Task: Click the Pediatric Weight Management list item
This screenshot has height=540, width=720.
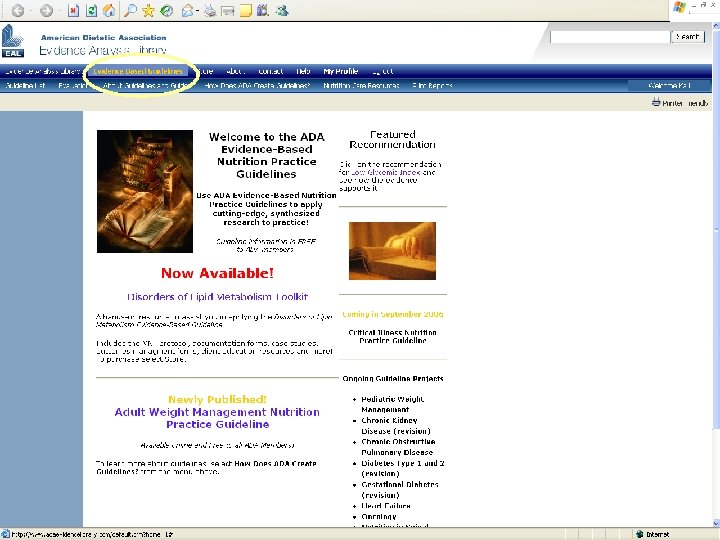Action: tap(393, 404)
